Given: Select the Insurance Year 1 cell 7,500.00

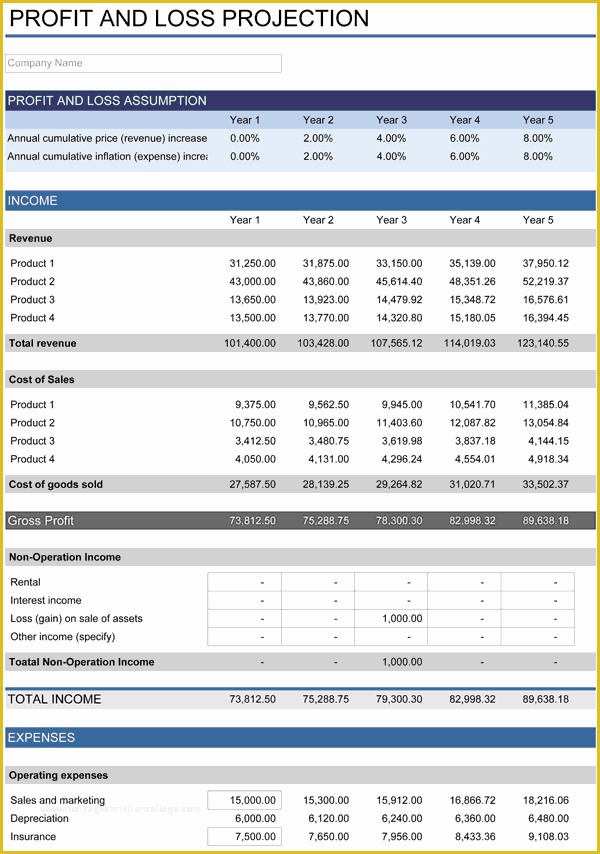Looking at the screenshot, I should pos(244,837).
